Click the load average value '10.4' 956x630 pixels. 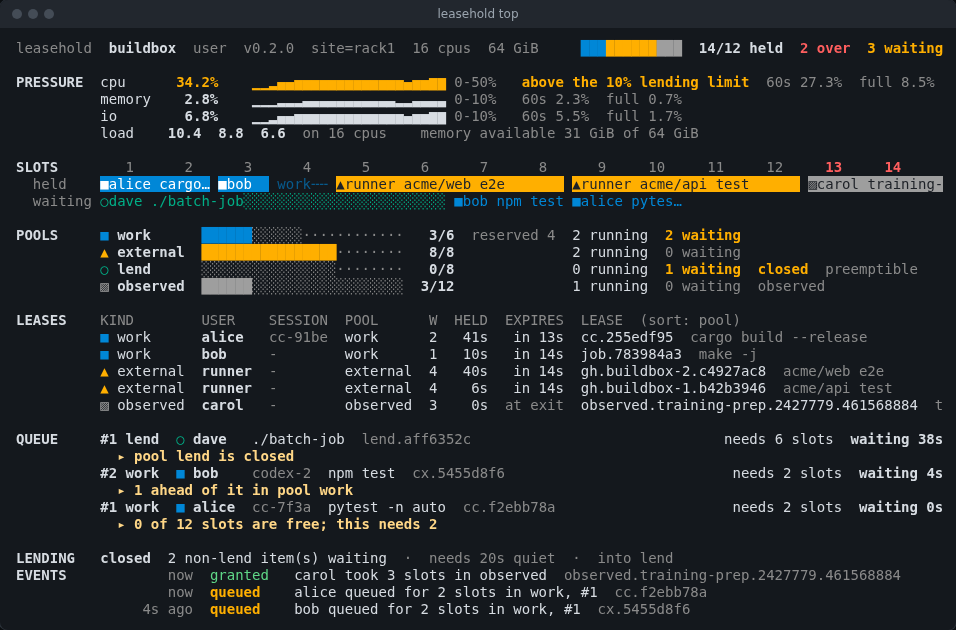[x=185, y=134]
